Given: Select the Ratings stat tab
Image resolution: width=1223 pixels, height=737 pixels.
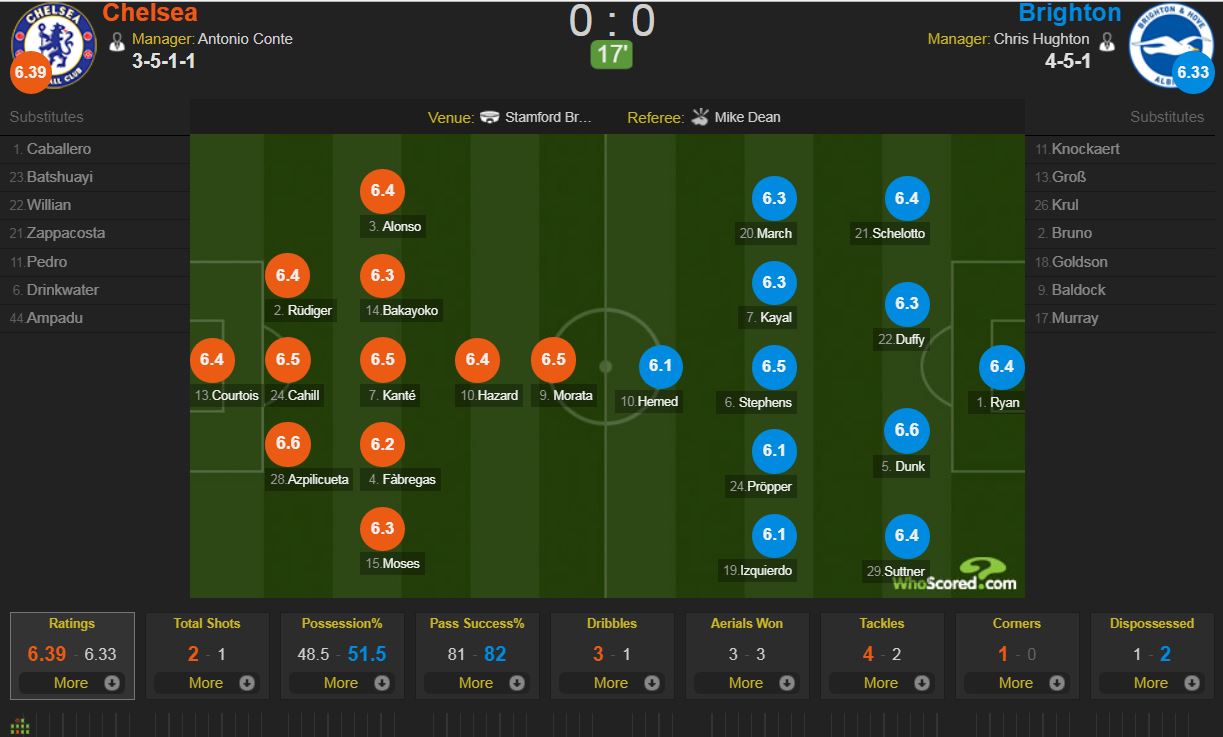Looking at the screenshot, I should (x=72, y=656).
